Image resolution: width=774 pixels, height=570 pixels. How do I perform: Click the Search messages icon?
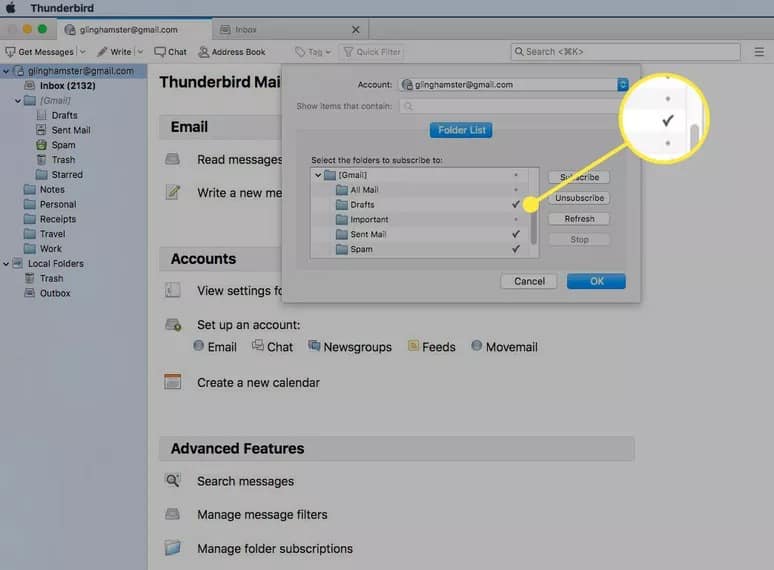tap(173, 480)
